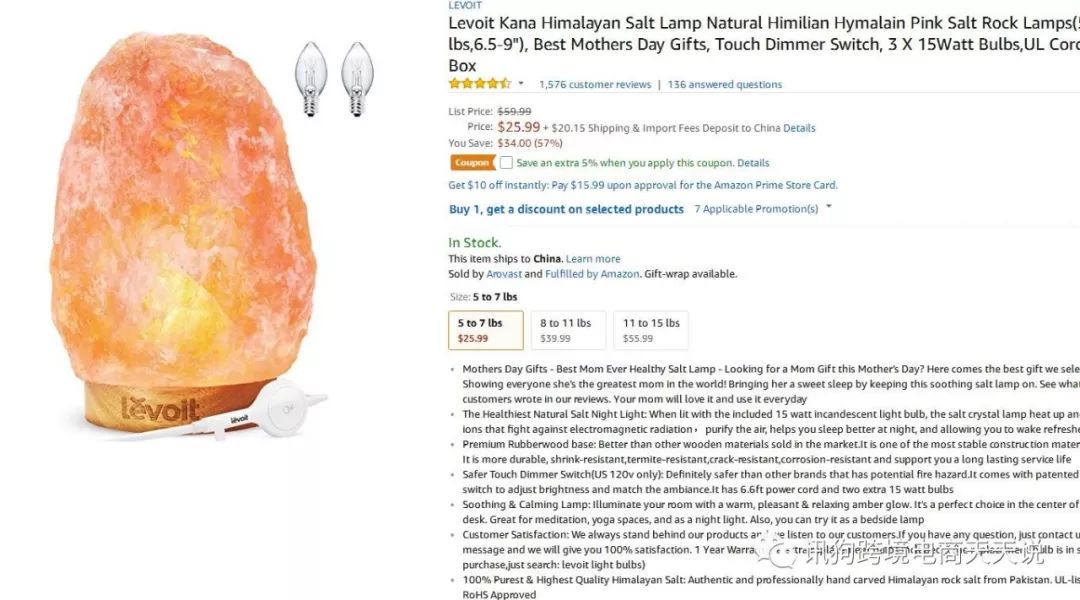Click the LEVOIT brand link
This screenshot has width=1080, height=600.
click(464, 5)
